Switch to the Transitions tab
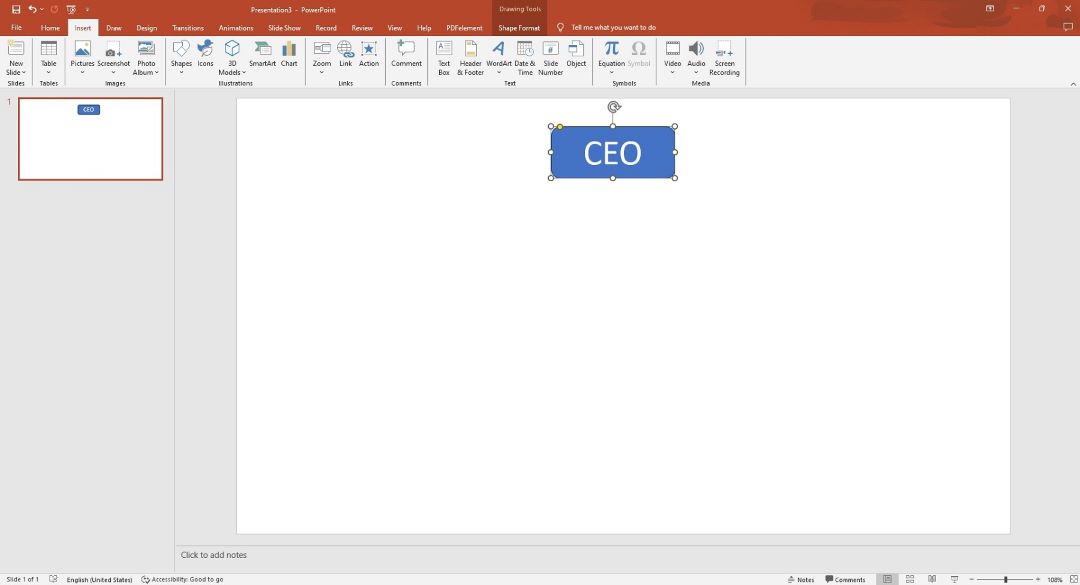Viewport: 1080px width, 585px height. pyautogui.click(x=187, y=28)
